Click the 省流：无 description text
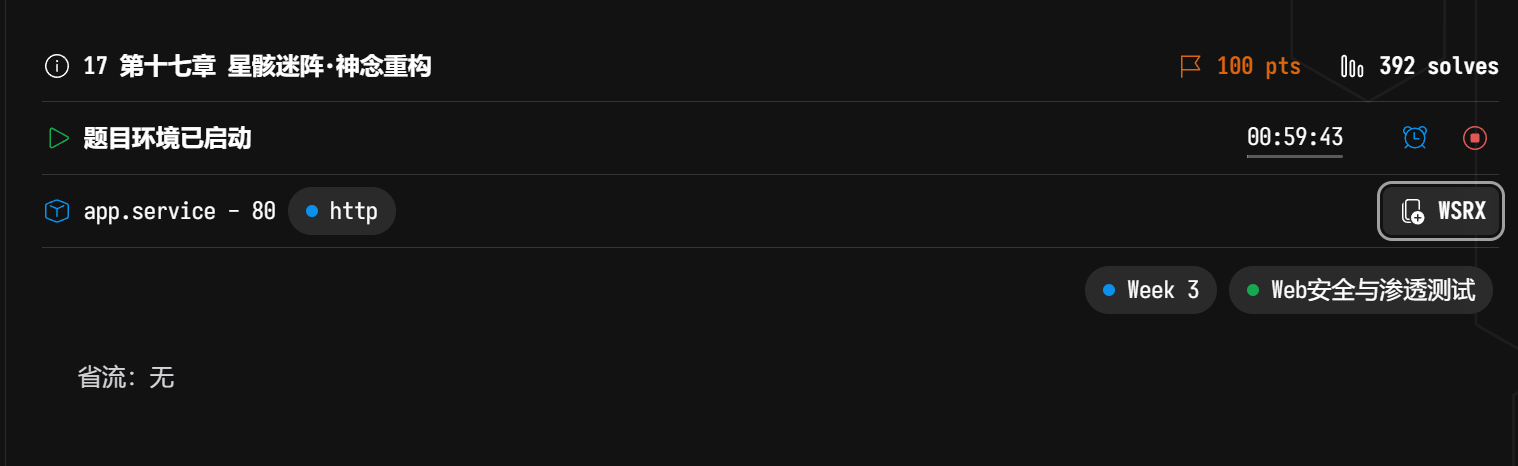Viewport: 1518px width, 466px height. [126, 377]
